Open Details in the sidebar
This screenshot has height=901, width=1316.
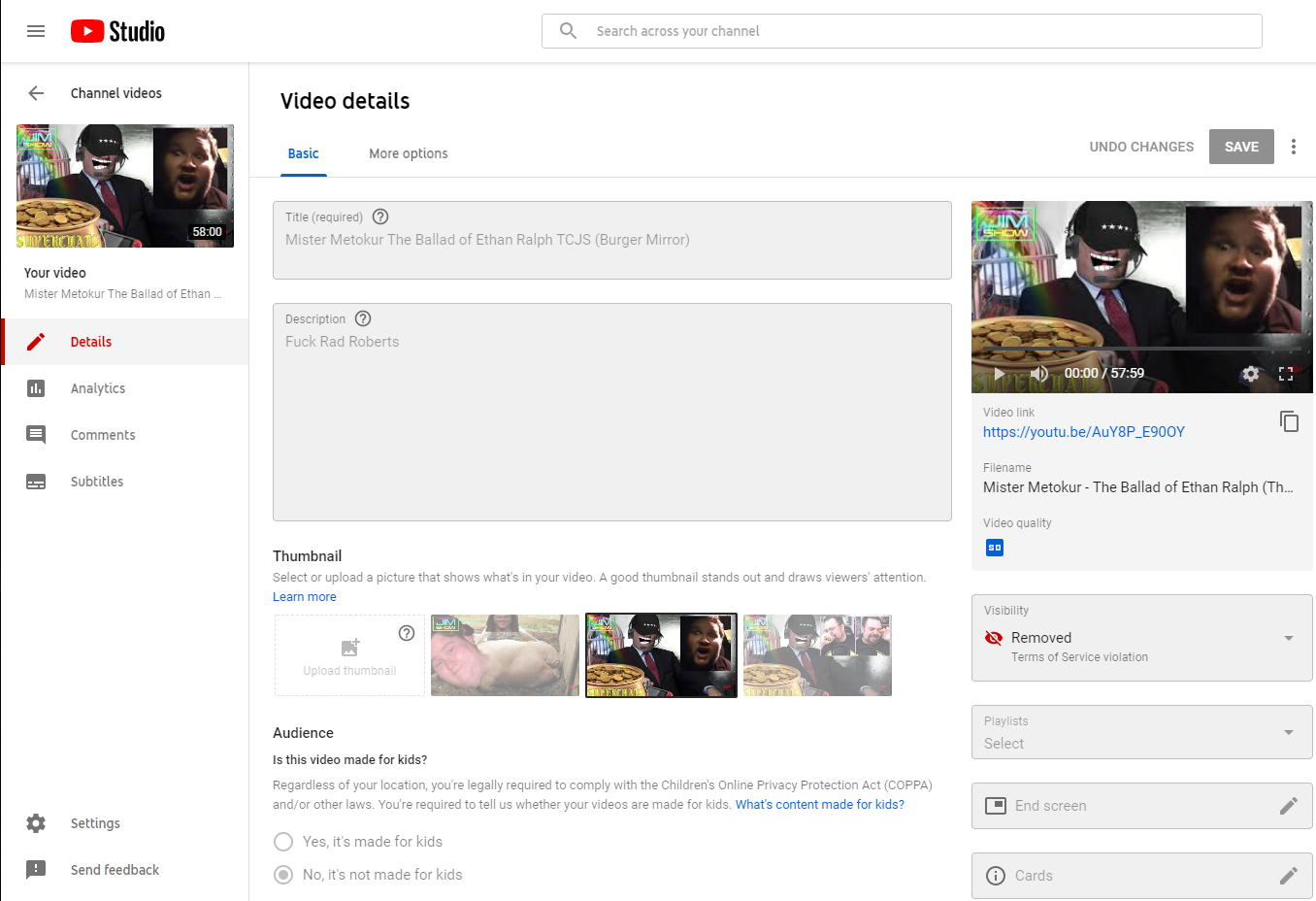[124, 342]
